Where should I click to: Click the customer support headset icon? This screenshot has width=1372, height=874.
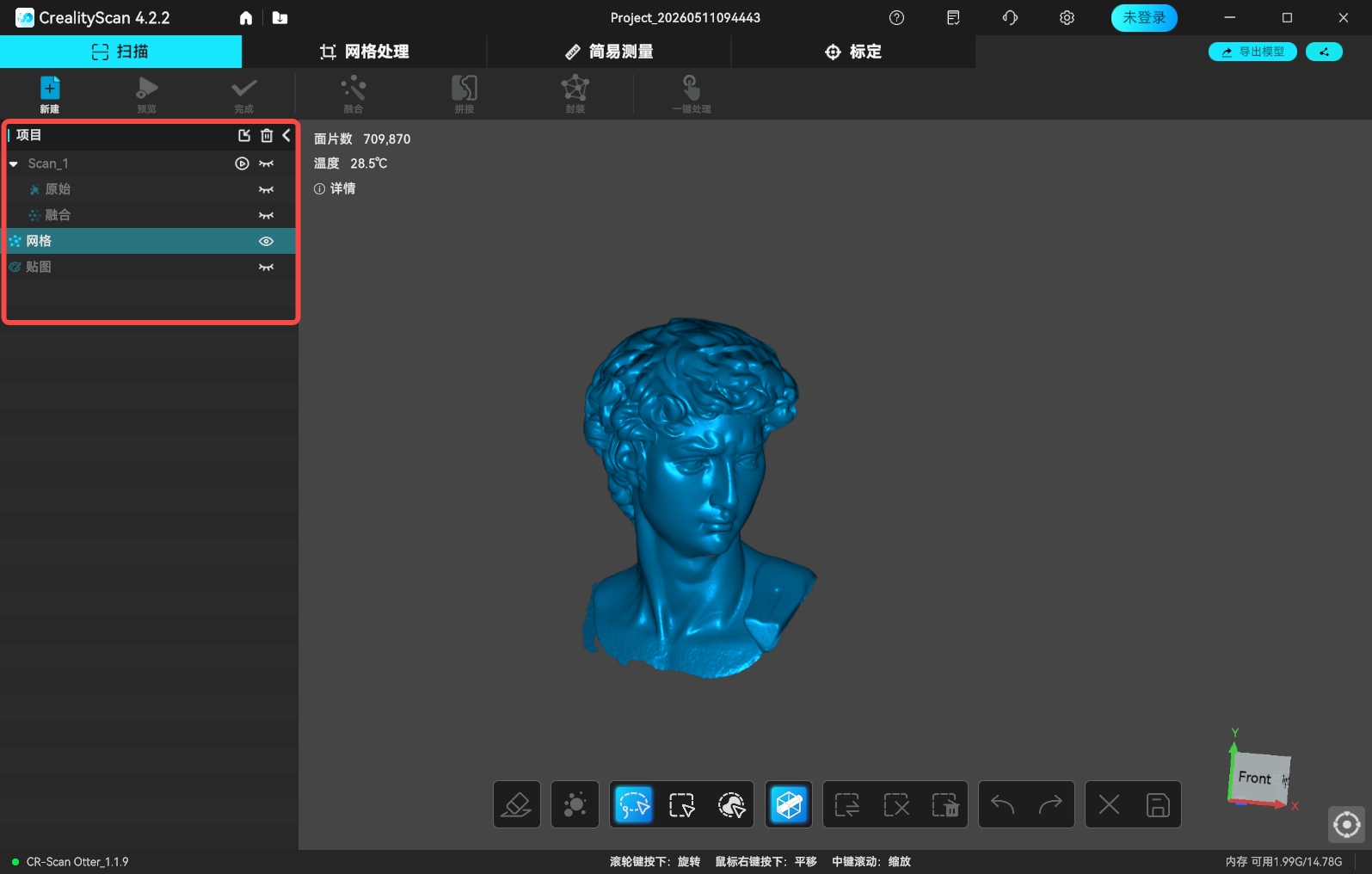pyautogui.click(x=1010, y=18)
